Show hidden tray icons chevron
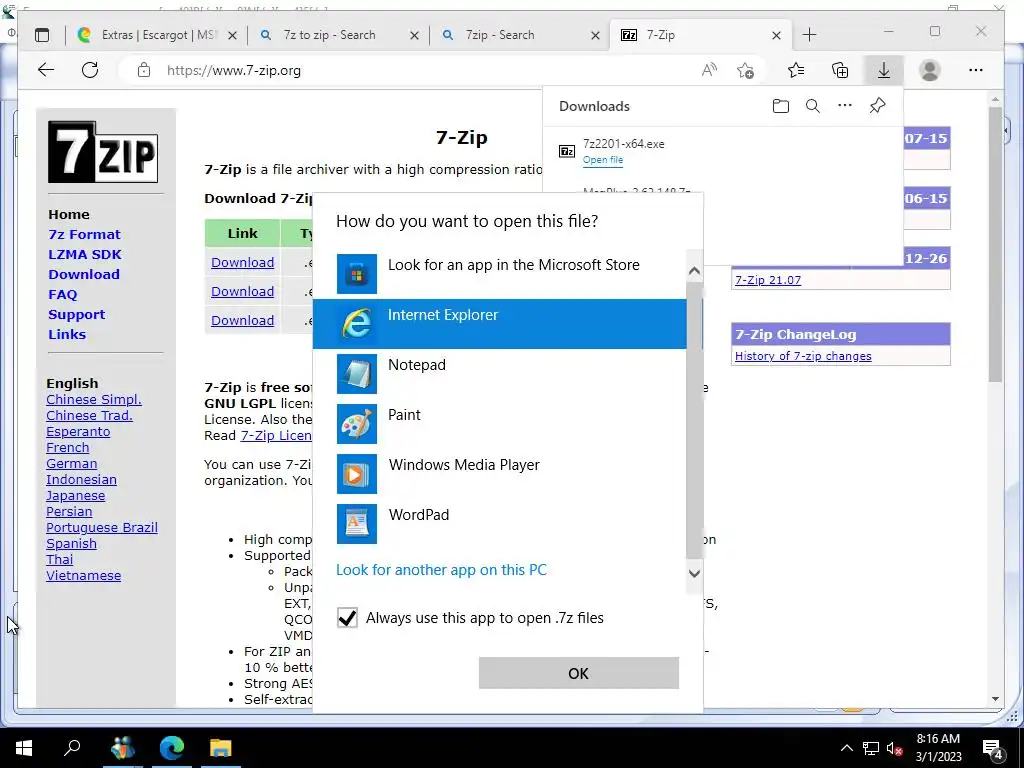1024x768 pixels. (x=846, y=748)
